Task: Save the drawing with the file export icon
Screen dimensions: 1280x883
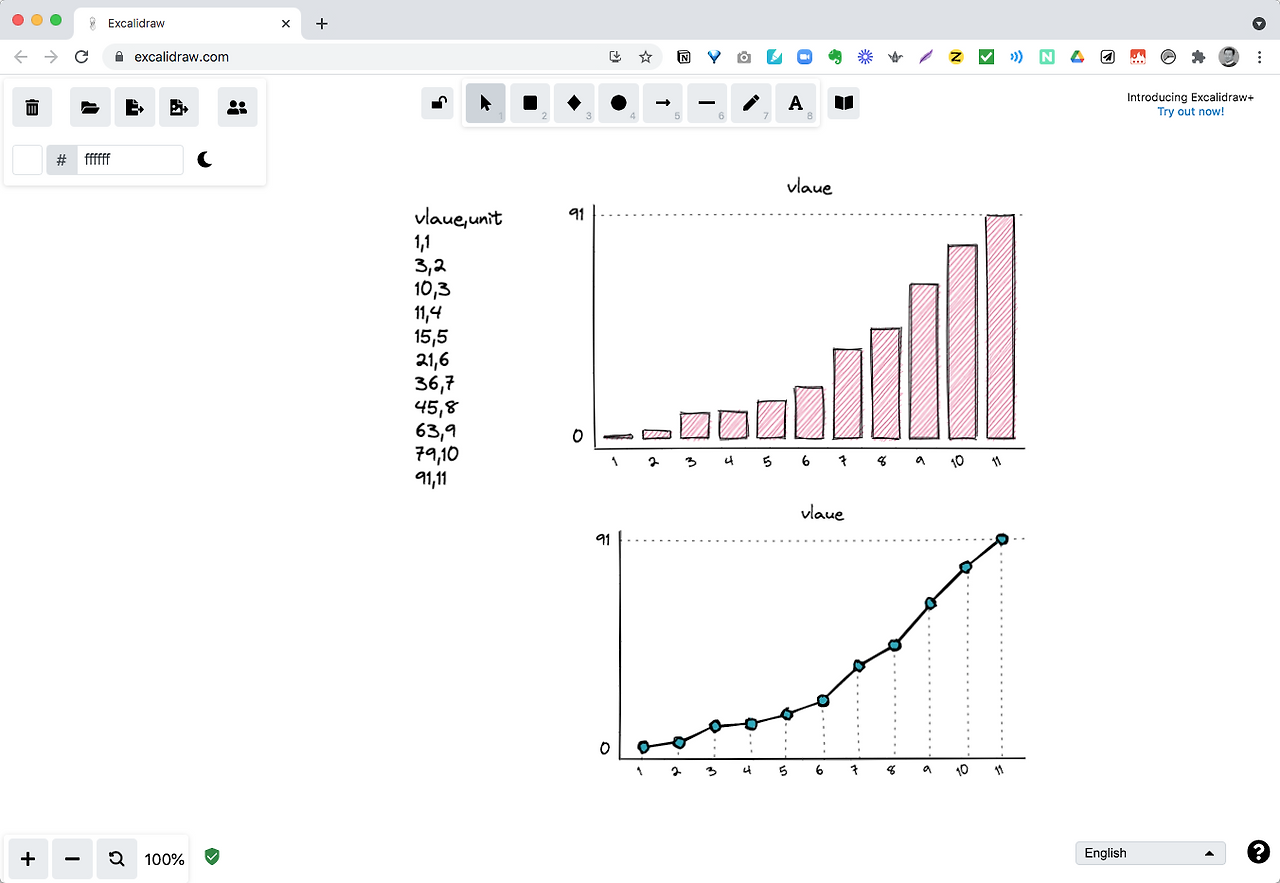Action: (x=134, y=107)
